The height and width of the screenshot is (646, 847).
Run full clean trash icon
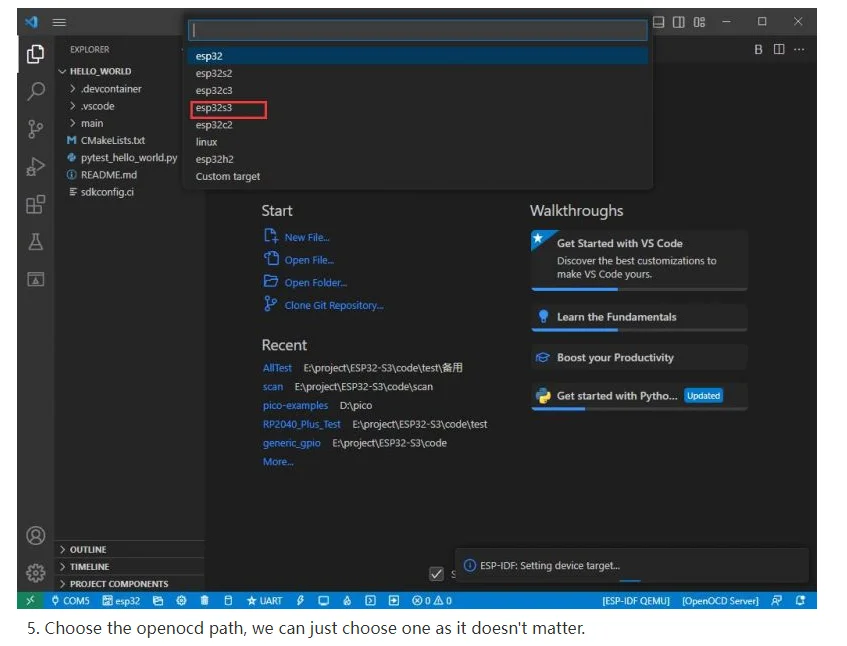pyautogui.click(x=204, y=601)
